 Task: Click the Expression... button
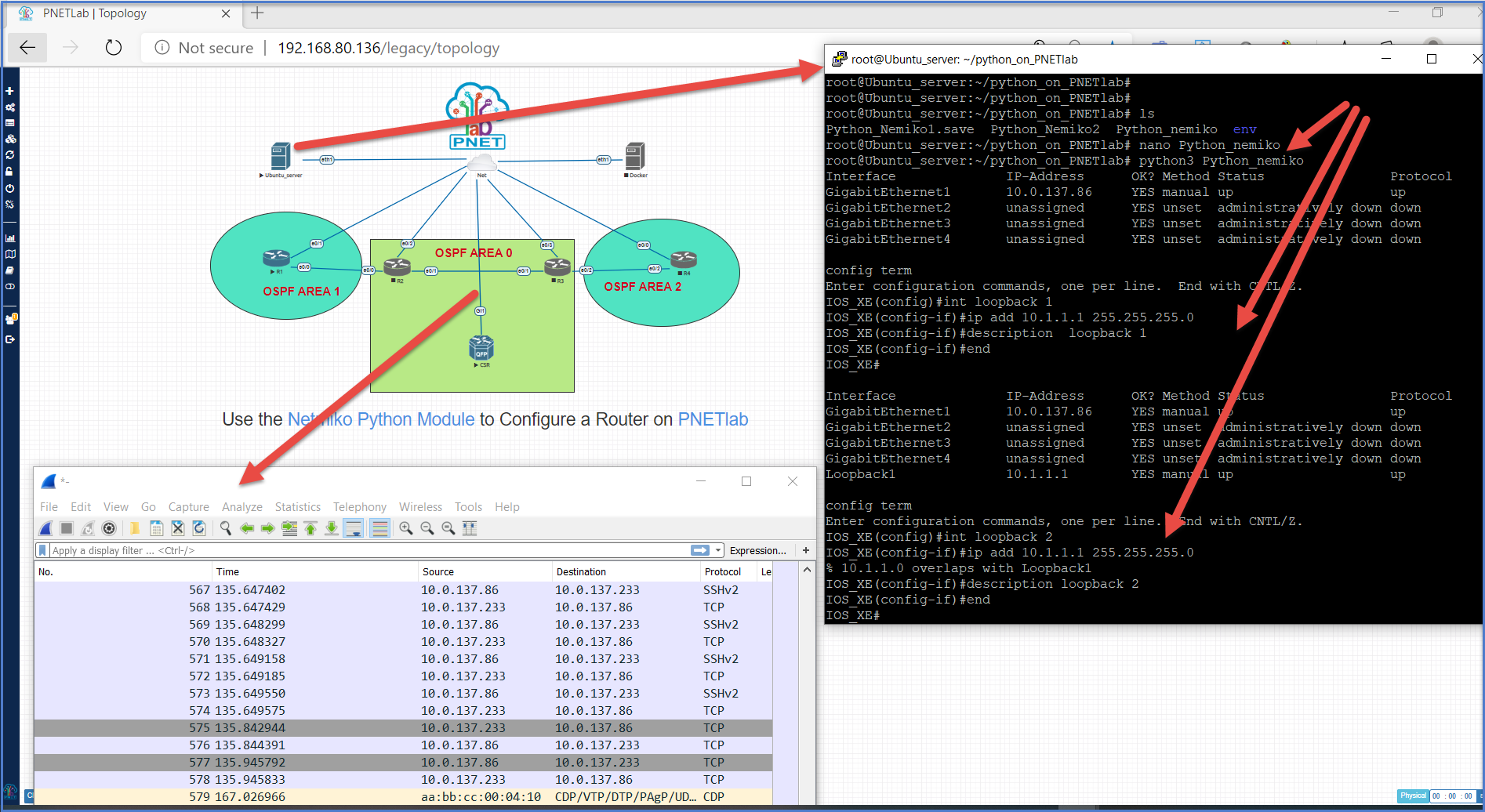coord(757,550)
